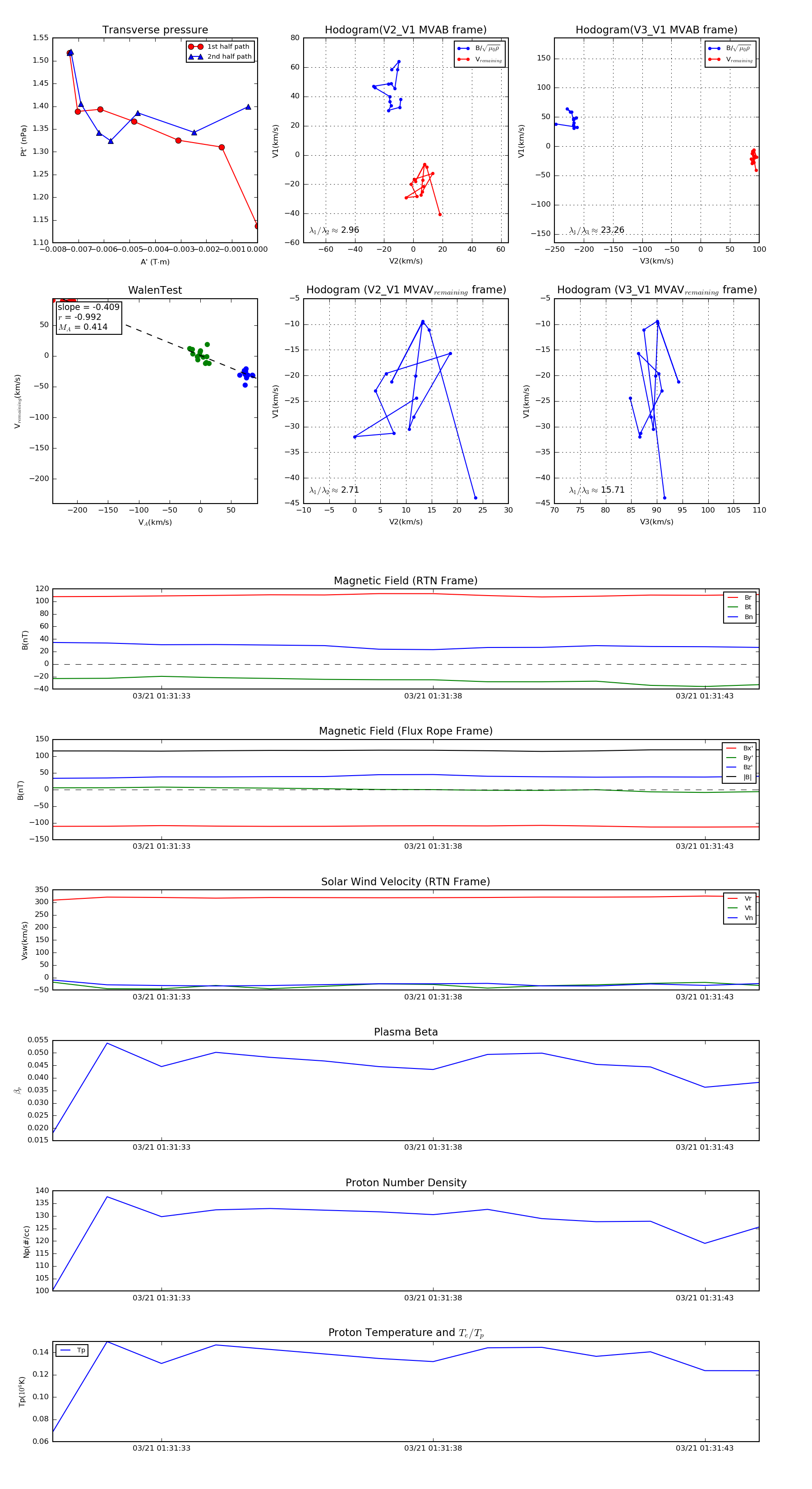This screenshot has width=812, height=1489.
Task: Click the "Hodogram (V2_V1 MVAV remaining frame)" title
Action: pyautogui.click(x=406, y=290)
